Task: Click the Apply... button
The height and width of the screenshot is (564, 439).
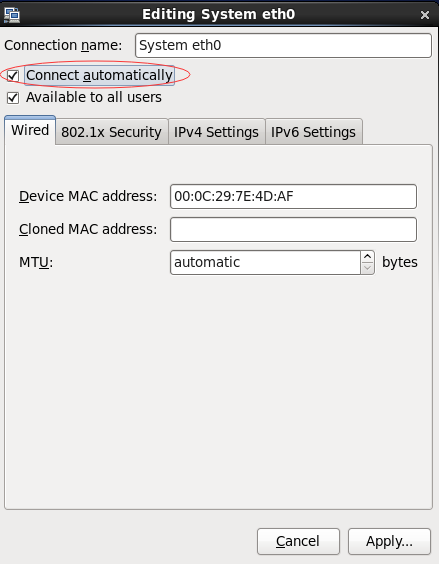Action: click(x=389, y=541)
